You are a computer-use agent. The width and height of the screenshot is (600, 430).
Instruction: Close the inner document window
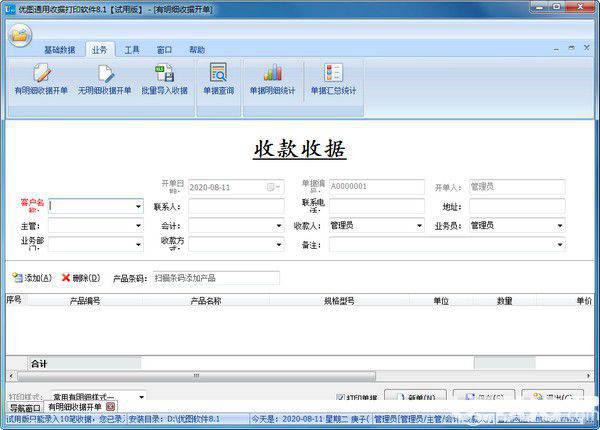(x=587, y=48)
